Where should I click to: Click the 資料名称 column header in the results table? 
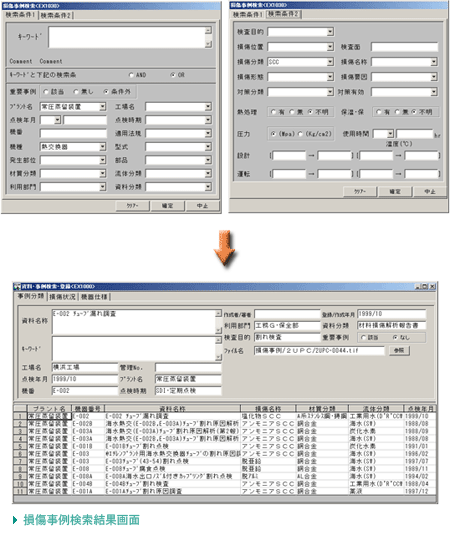[172, 409]
